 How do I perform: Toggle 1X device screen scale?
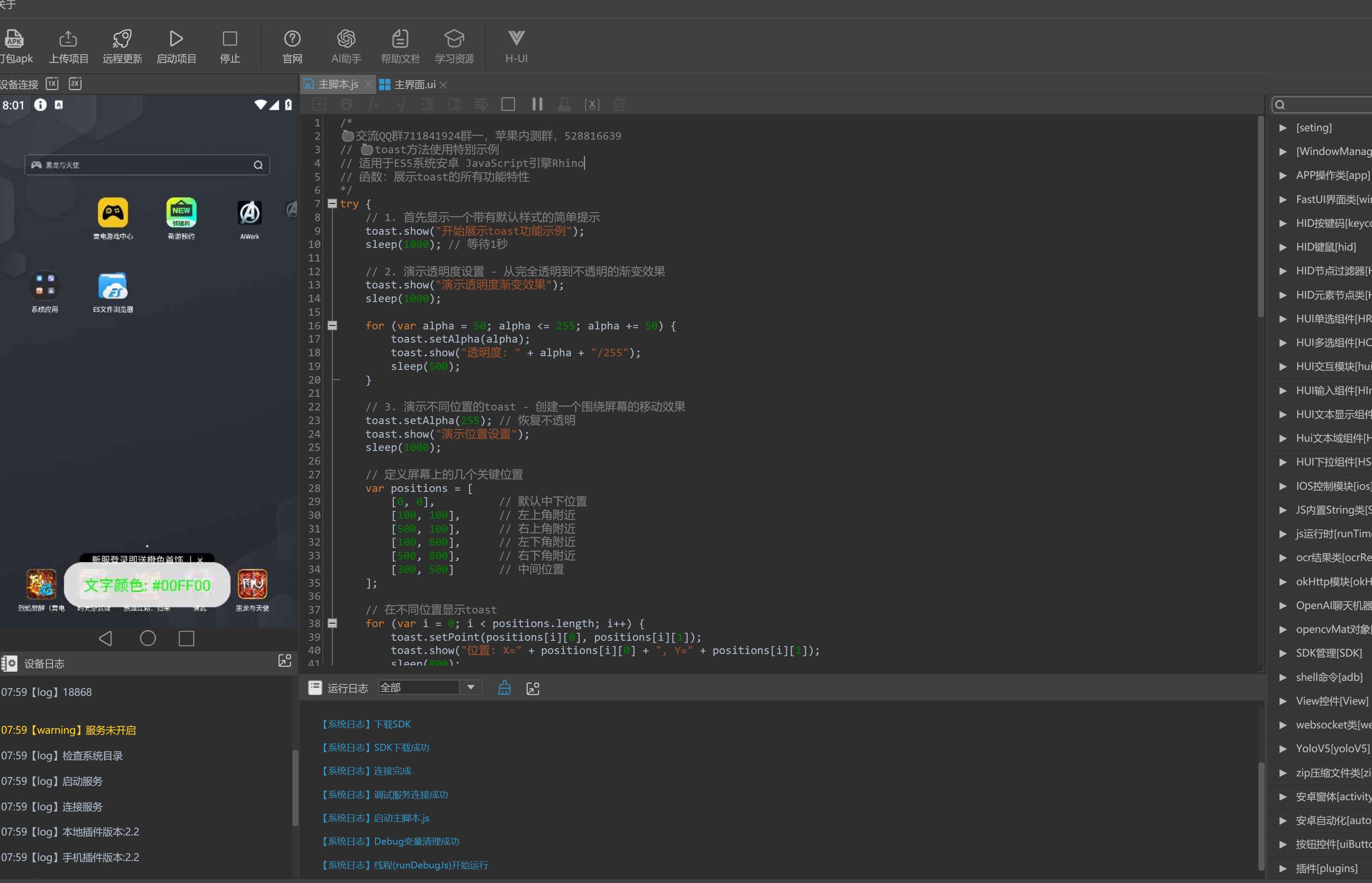pyautogui.click(x=52, y=84)
